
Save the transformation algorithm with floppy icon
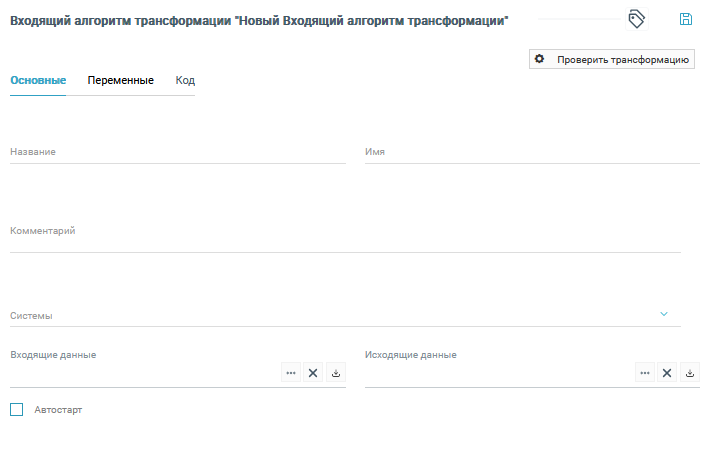click(x=686, y=19)
